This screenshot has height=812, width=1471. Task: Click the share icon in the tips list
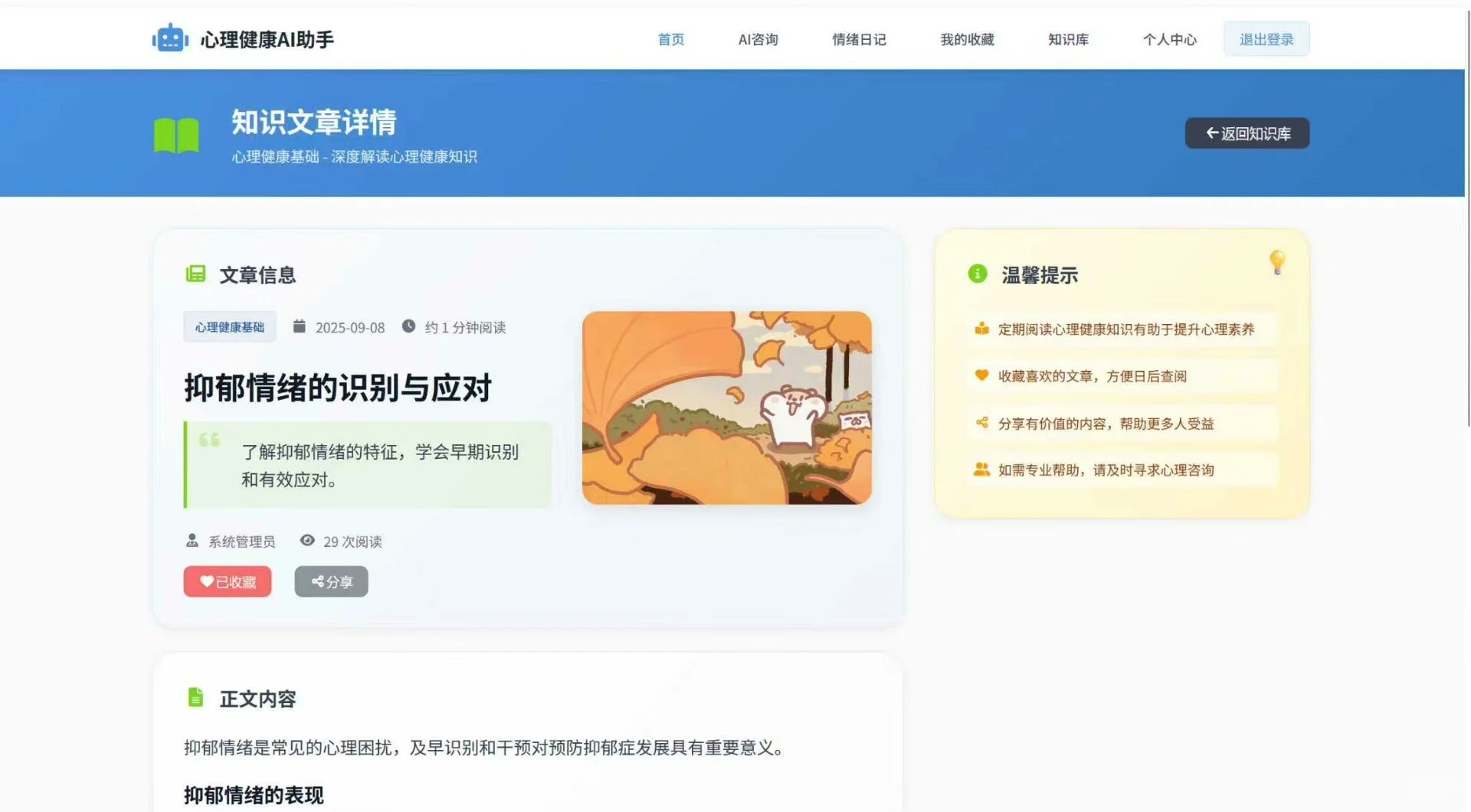(981, 423)
